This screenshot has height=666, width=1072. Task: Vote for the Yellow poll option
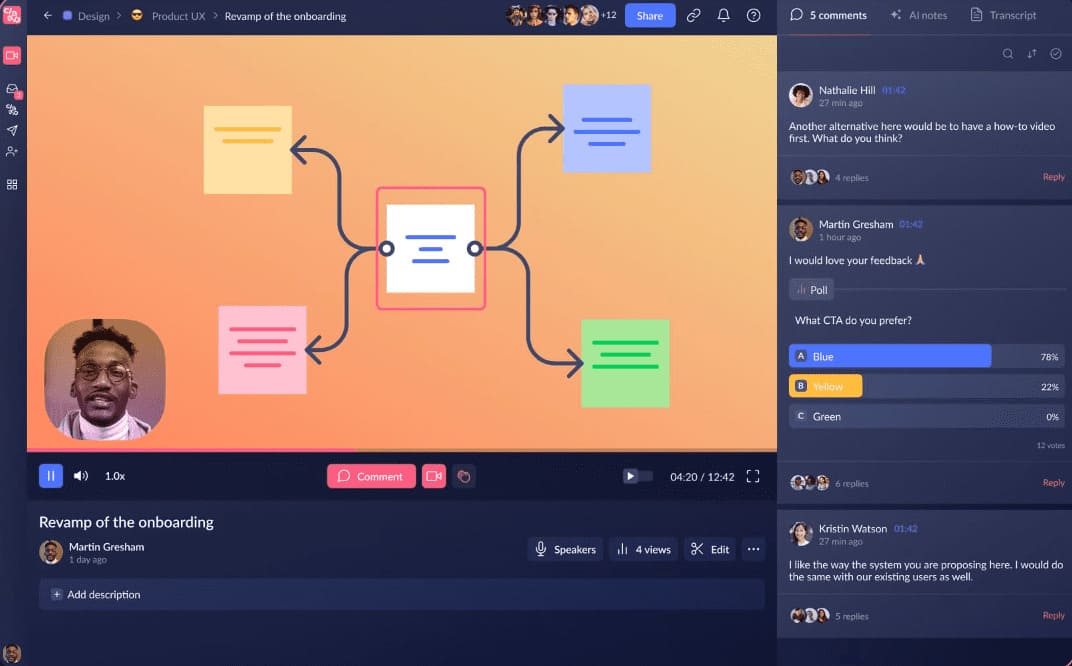pos(926,386)
